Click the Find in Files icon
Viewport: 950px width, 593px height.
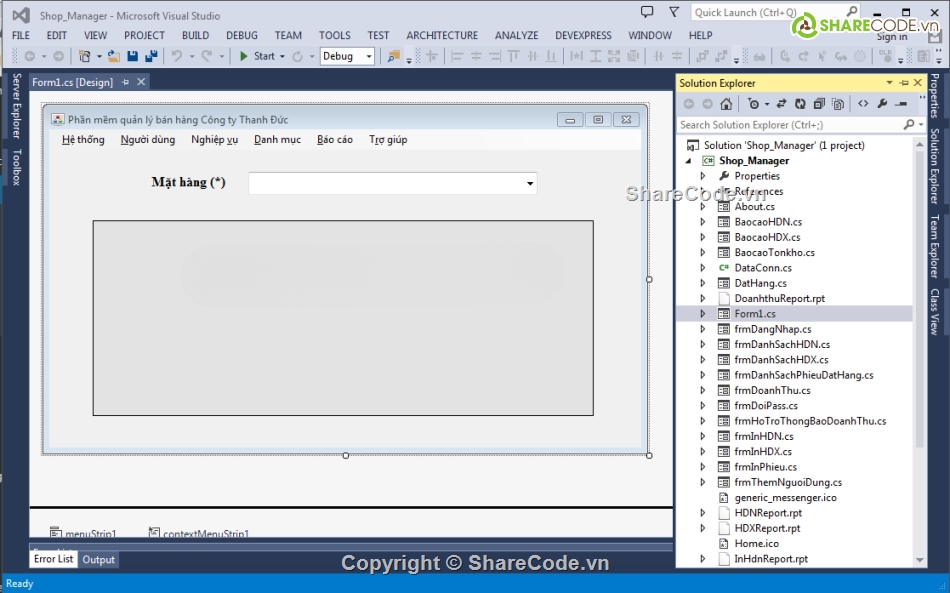pyautogui.click(x=394, y=56)
